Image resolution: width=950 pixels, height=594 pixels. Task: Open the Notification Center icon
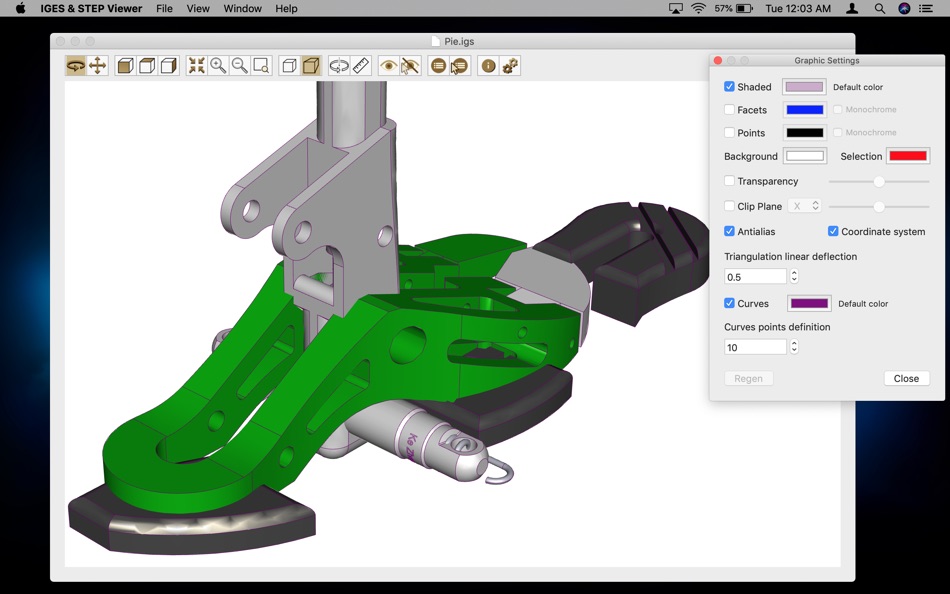(926, 8)
